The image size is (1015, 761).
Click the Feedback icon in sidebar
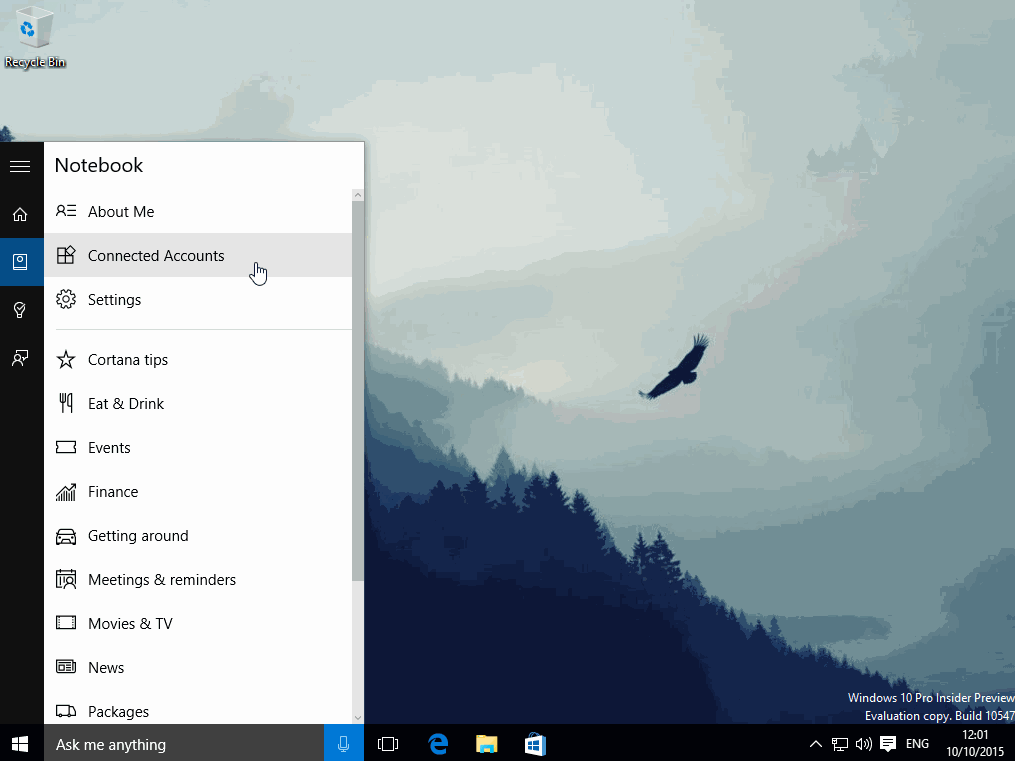click(20, 358)
